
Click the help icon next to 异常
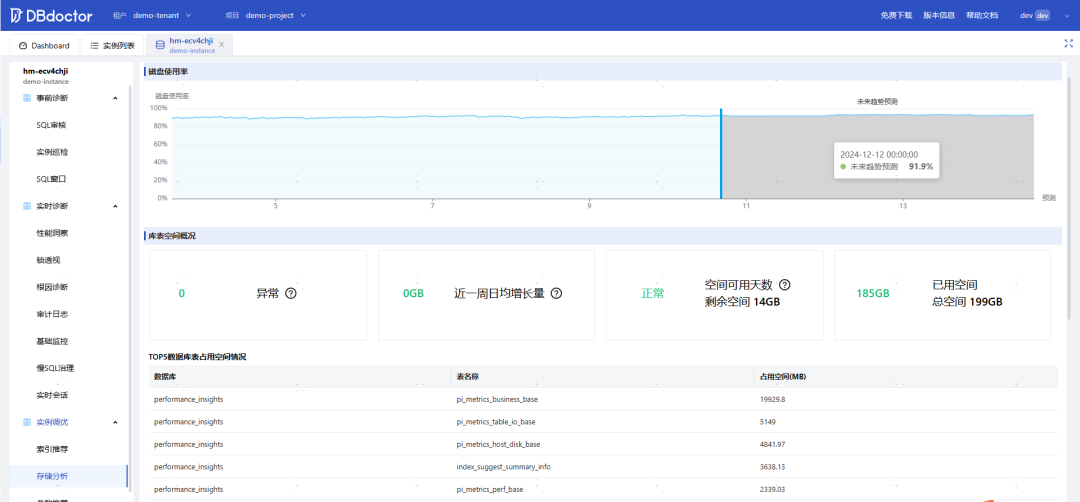click(x=291, y=293)
